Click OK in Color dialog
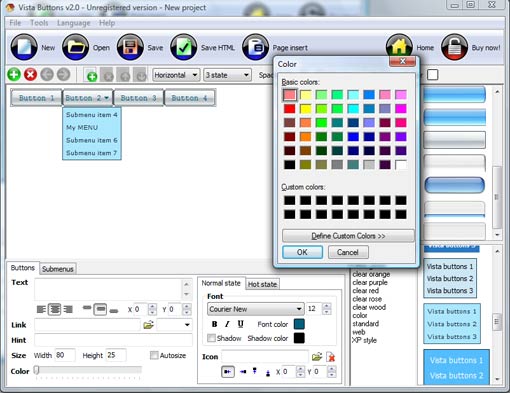The image size is (510, 393). pos(302,252)
